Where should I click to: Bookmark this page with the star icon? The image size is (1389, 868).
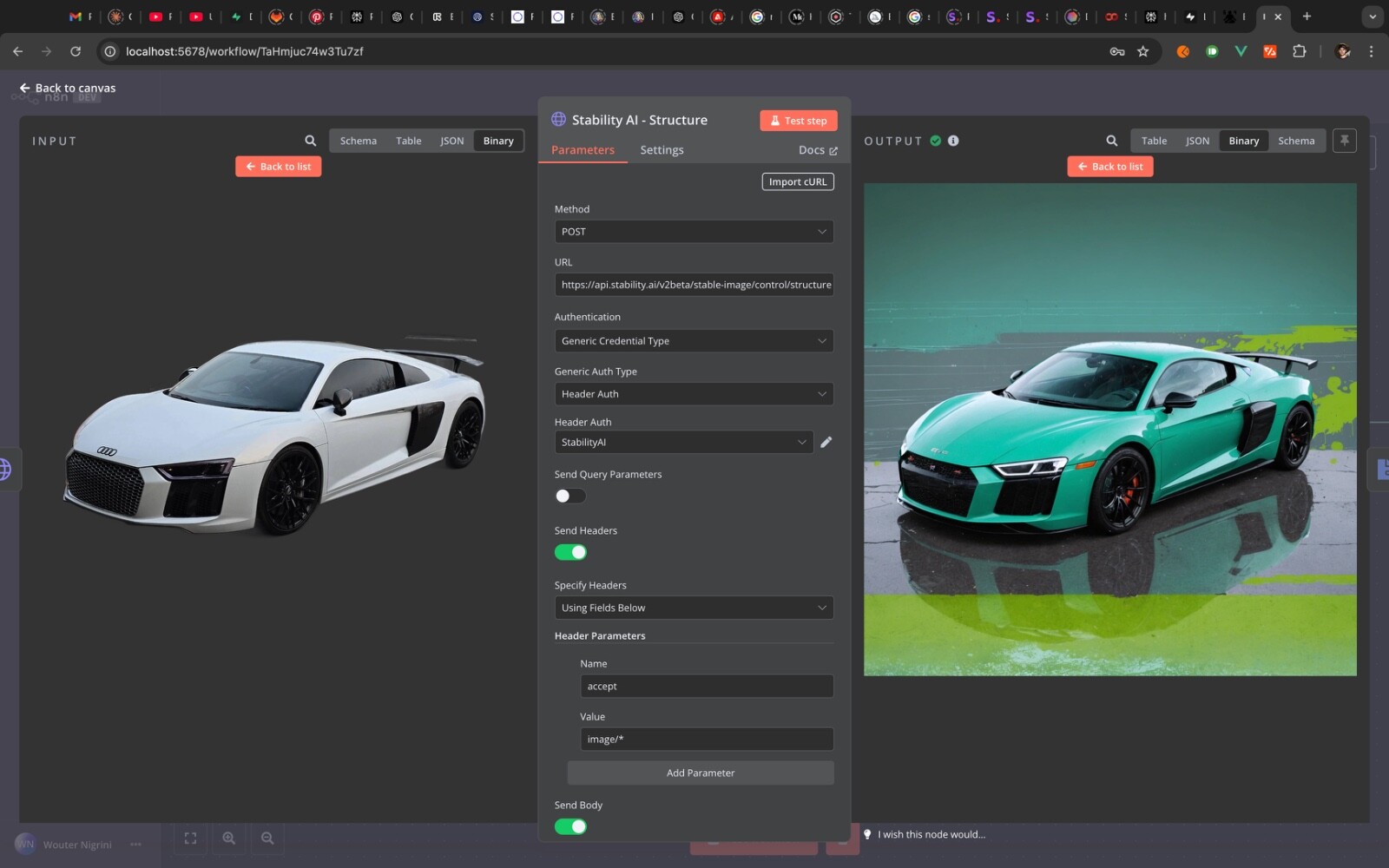coord(1142,51)
